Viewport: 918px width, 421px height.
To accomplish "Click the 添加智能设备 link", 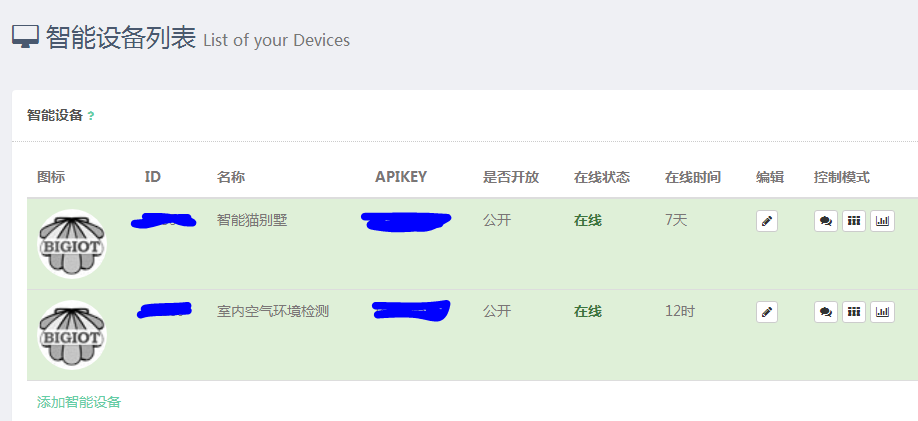I will coord(78,402).
